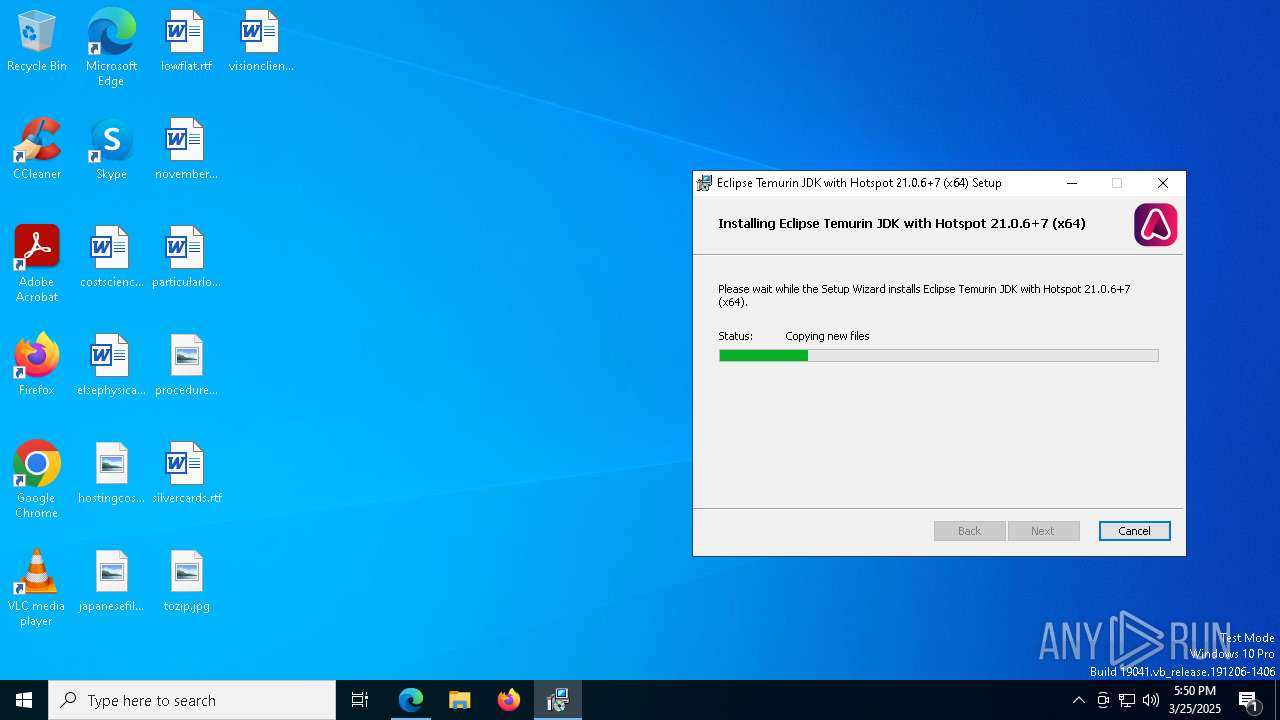Select procedure... image file icon
The width and height of the screenshot is (1280, 720).
[x=186, y=366]
